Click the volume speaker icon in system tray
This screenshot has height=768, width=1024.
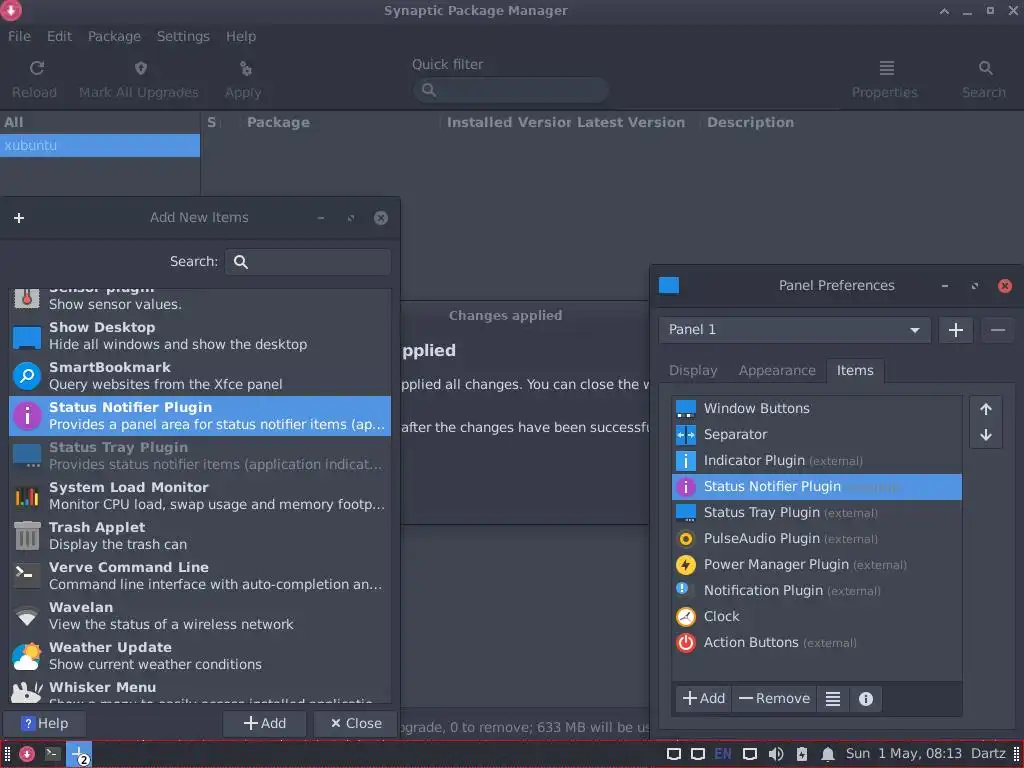(776, 754)
